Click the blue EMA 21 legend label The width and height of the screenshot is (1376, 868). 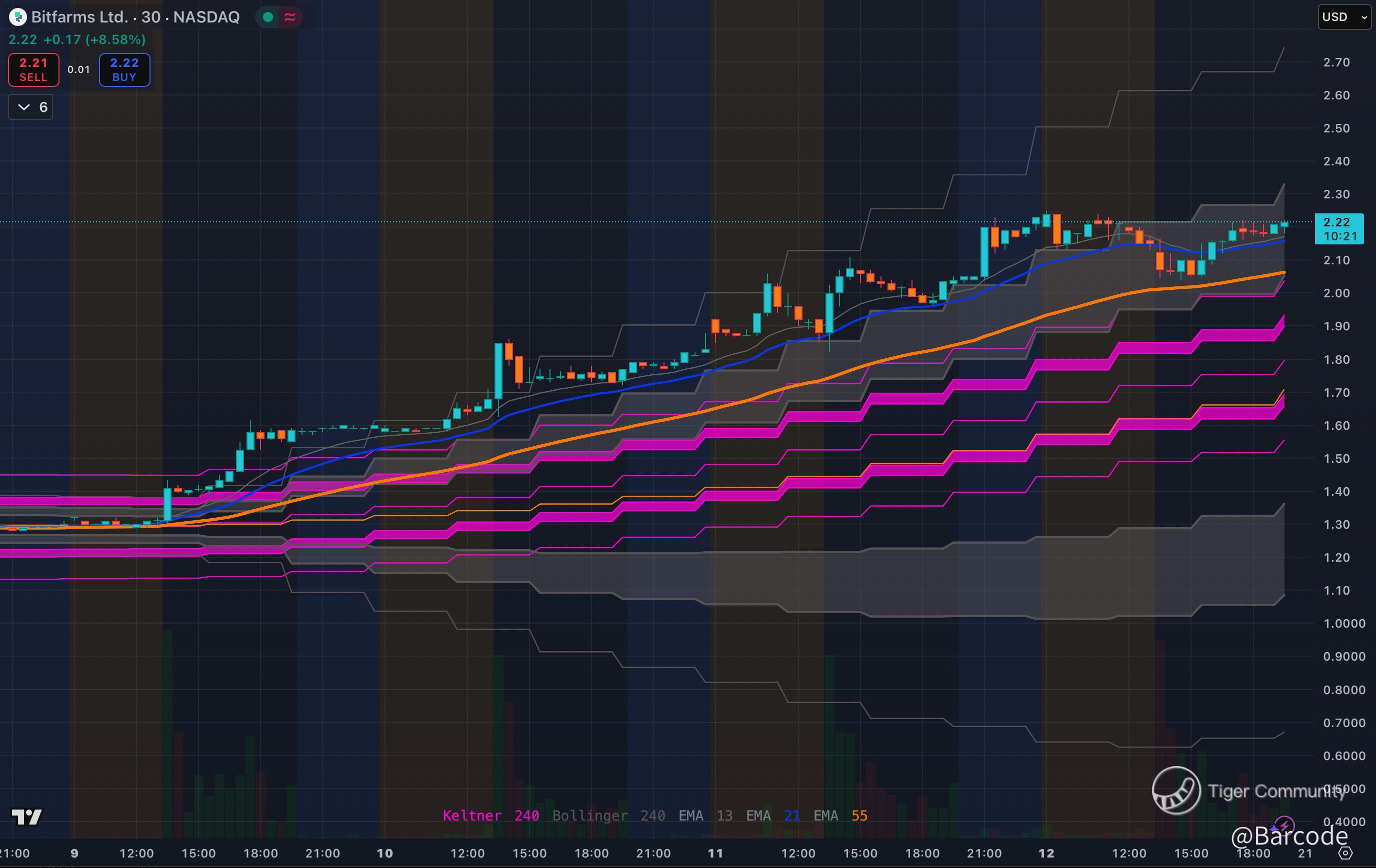coord(772,816)
